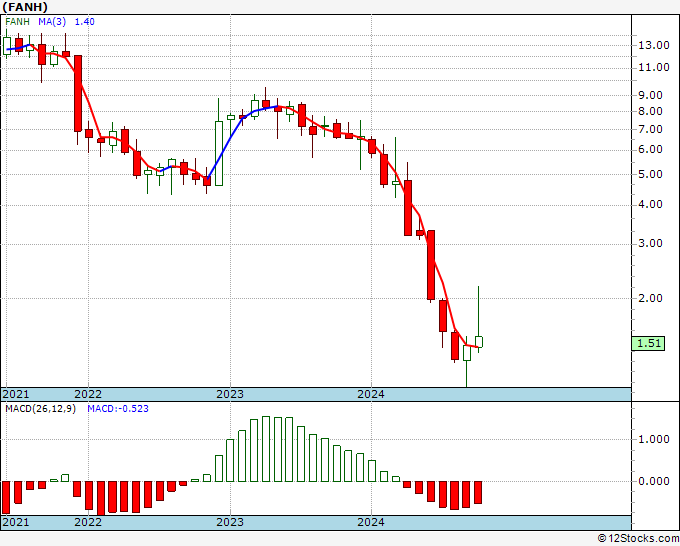Click the latest green candlestick near 1.51
This screenshot has height=546, width=680.
(479, 342)
